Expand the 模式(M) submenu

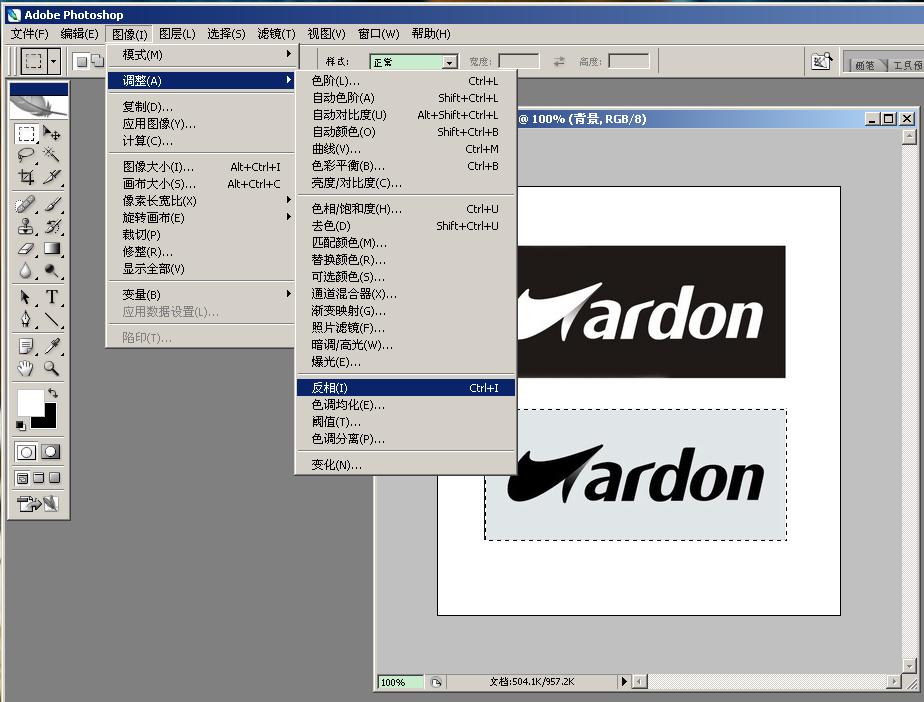[202, 55]
